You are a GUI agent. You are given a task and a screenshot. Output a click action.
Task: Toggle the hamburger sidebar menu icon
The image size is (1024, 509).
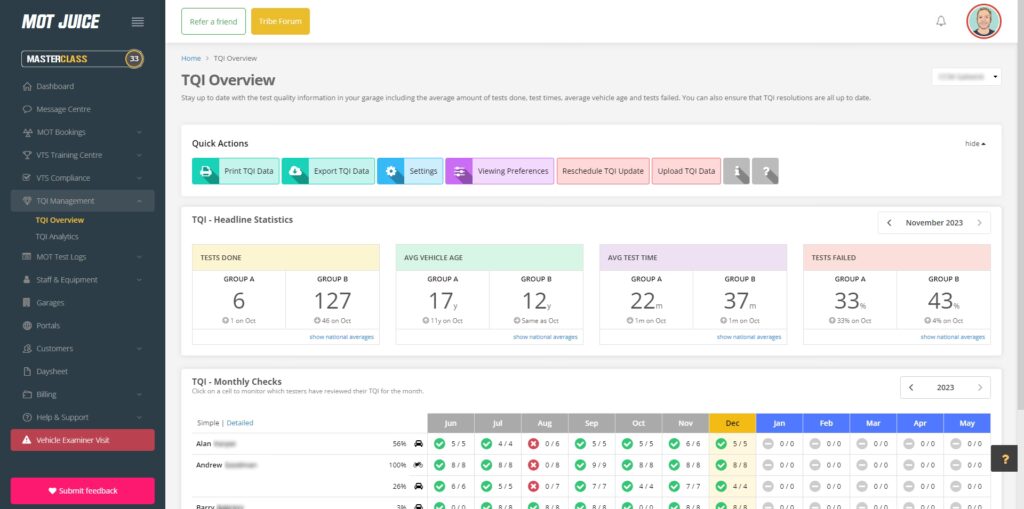tap(138, 22)
